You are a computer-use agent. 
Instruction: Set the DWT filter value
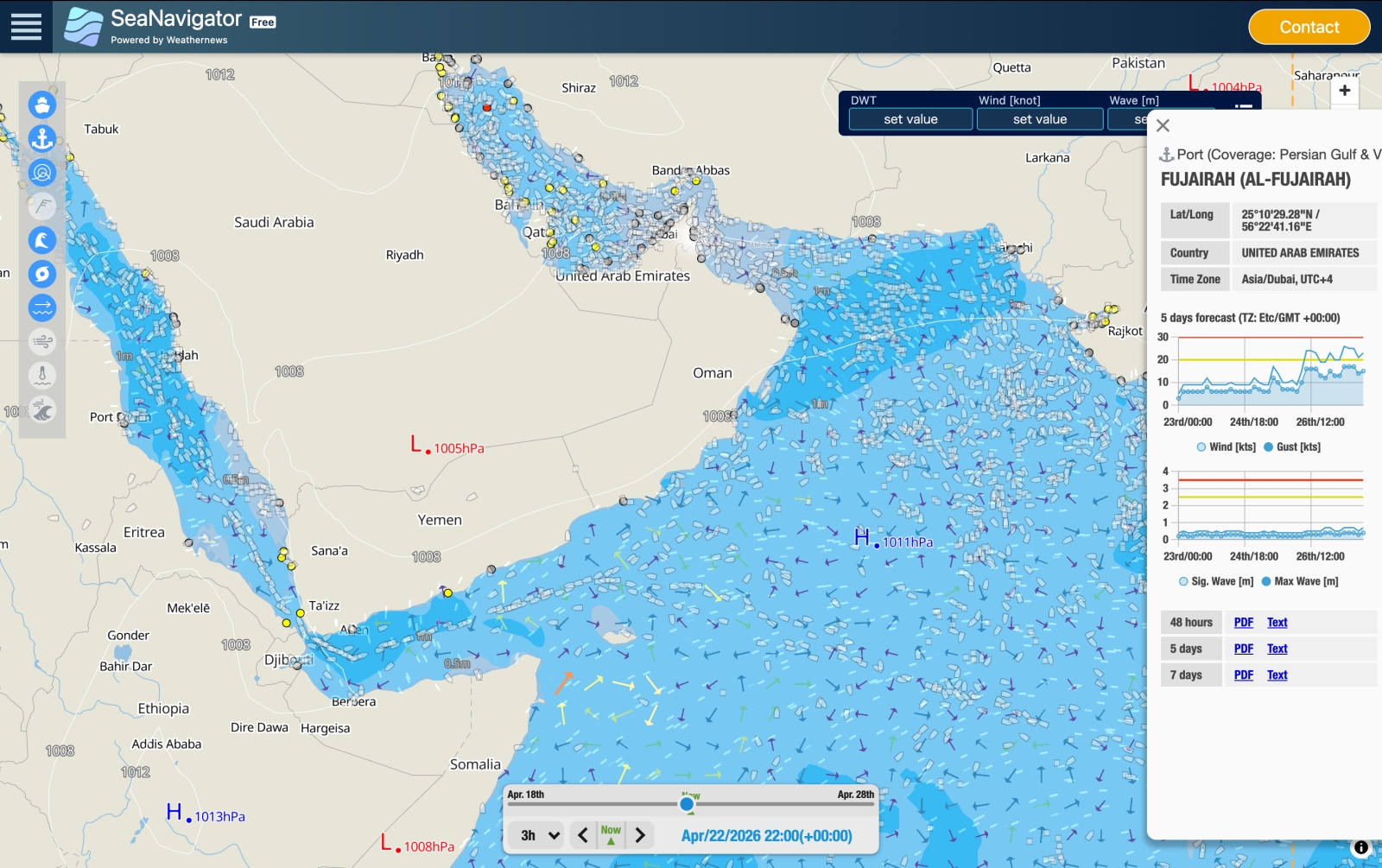(x=910, y=119)
